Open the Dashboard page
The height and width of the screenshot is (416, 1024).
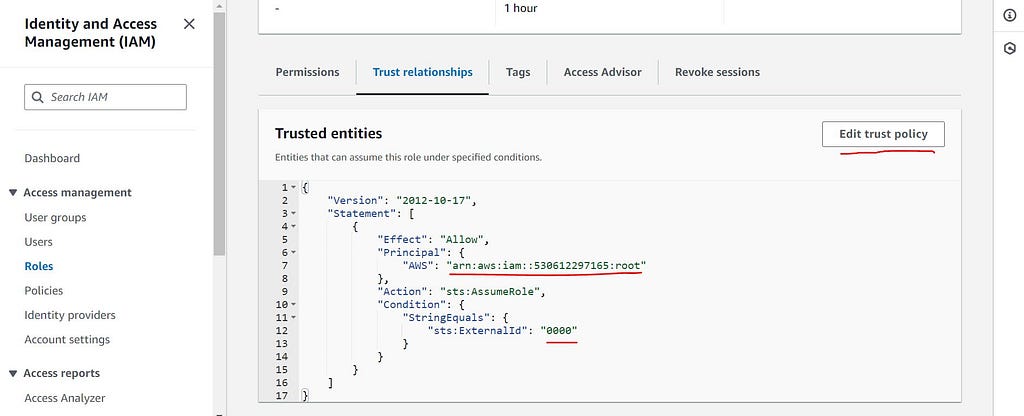pyautogui.click(x=52, y=158)
